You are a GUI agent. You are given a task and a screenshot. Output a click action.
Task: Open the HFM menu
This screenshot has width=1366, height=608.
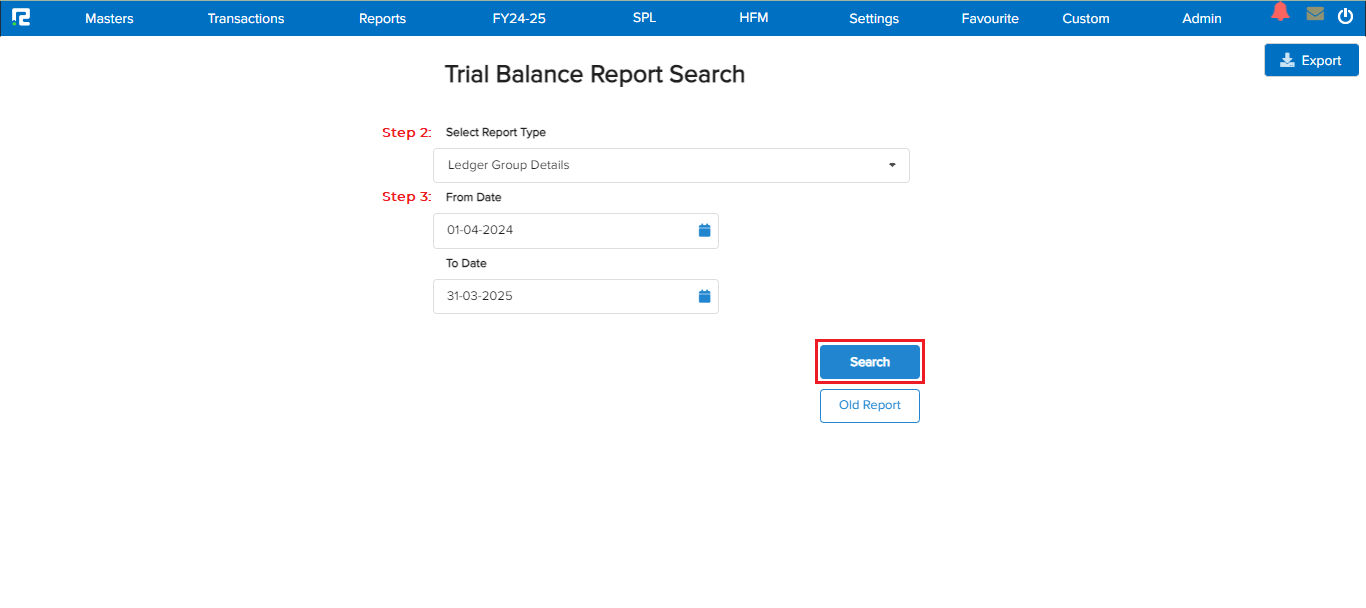(753, 18)
